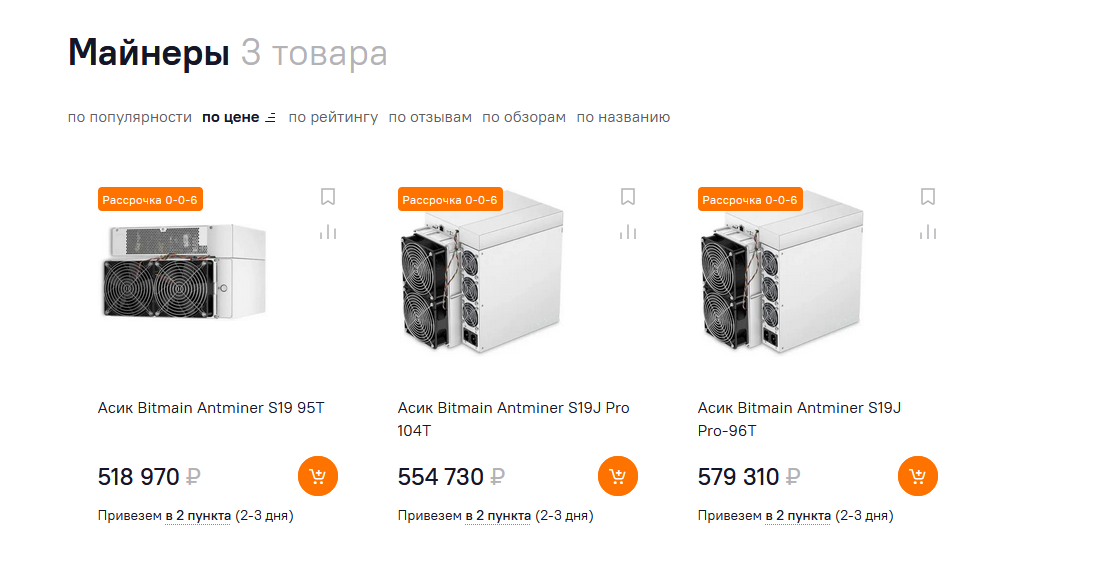Sort miners by rating

pyautogui.click(x=333, y=117)
